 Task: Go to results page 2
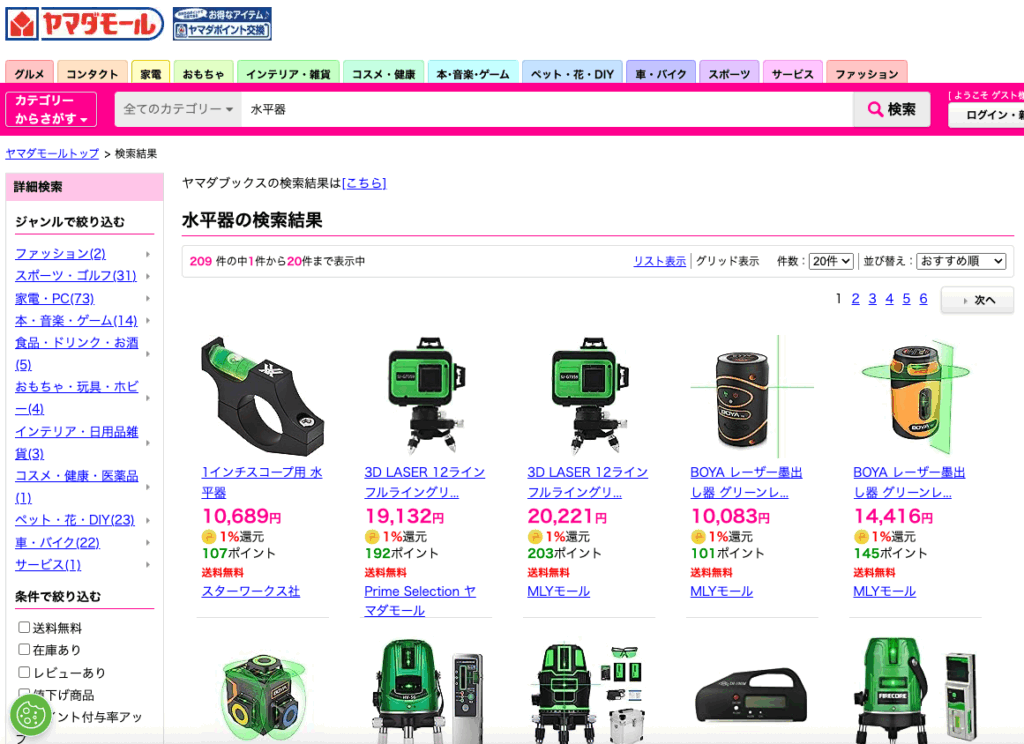point(856,299)
